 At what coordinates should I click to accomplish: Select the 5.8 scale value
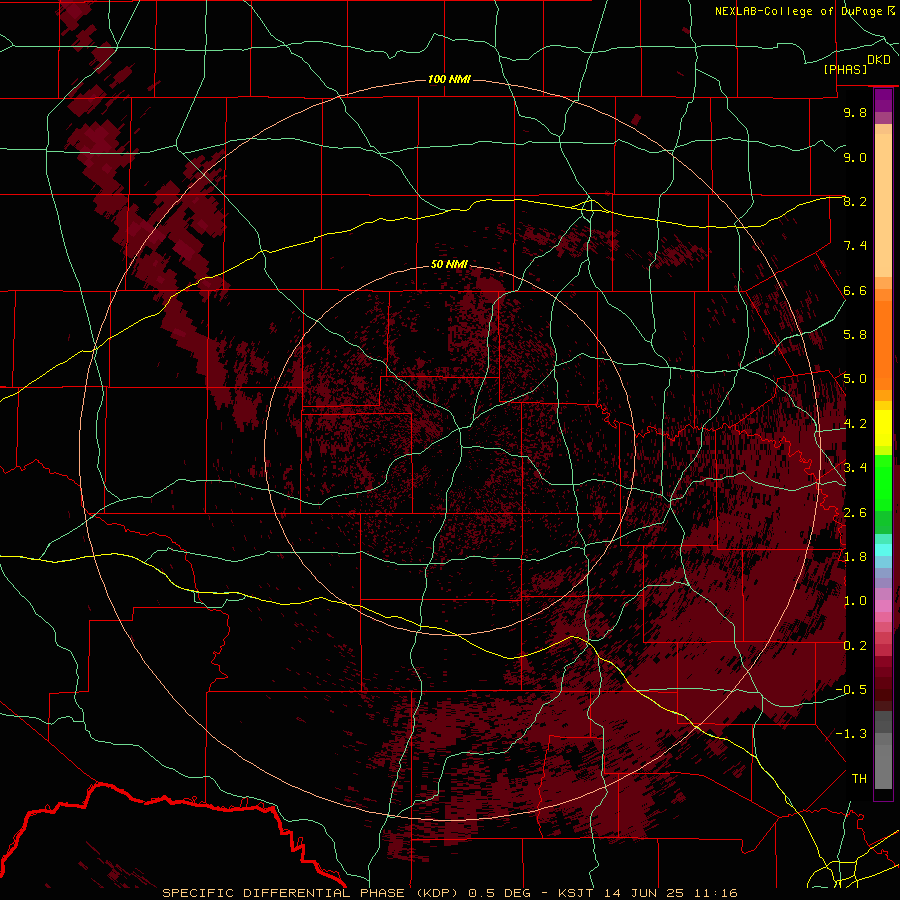[855, 335]
